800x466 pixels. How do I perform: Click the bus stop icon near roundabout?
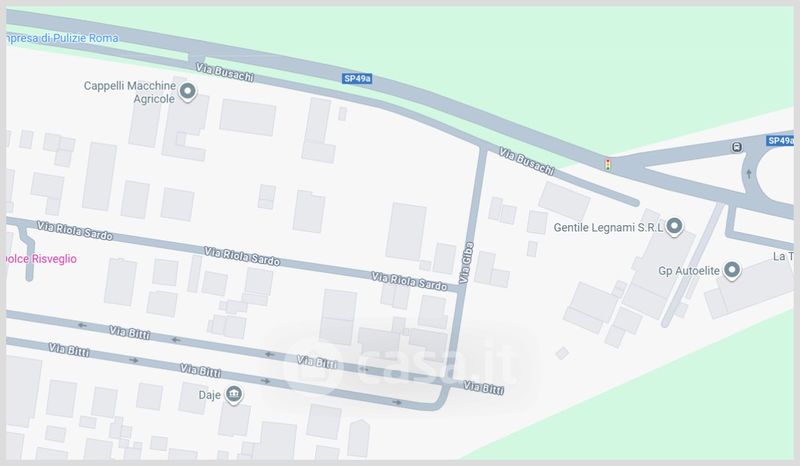pyautogui.click(x=736, y=147)
